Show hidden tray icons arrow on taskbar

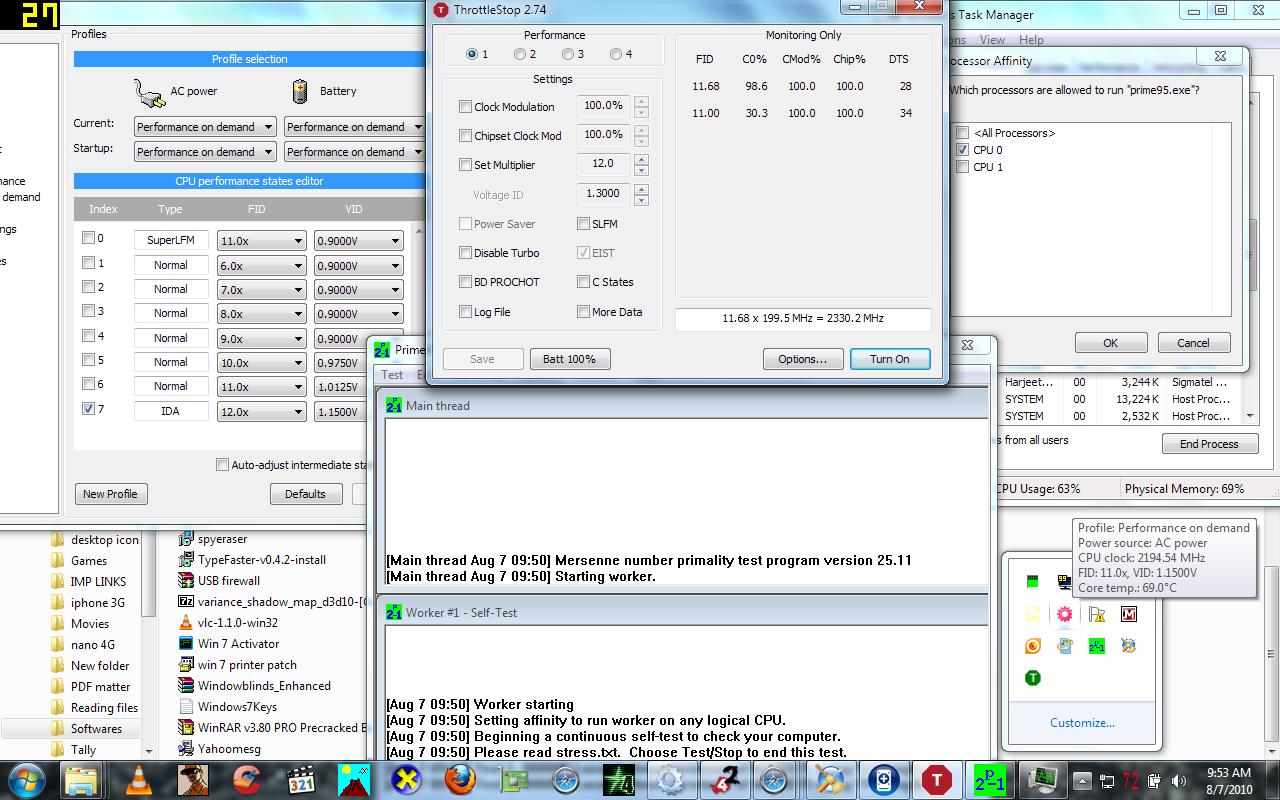(x=1082, y=780)
